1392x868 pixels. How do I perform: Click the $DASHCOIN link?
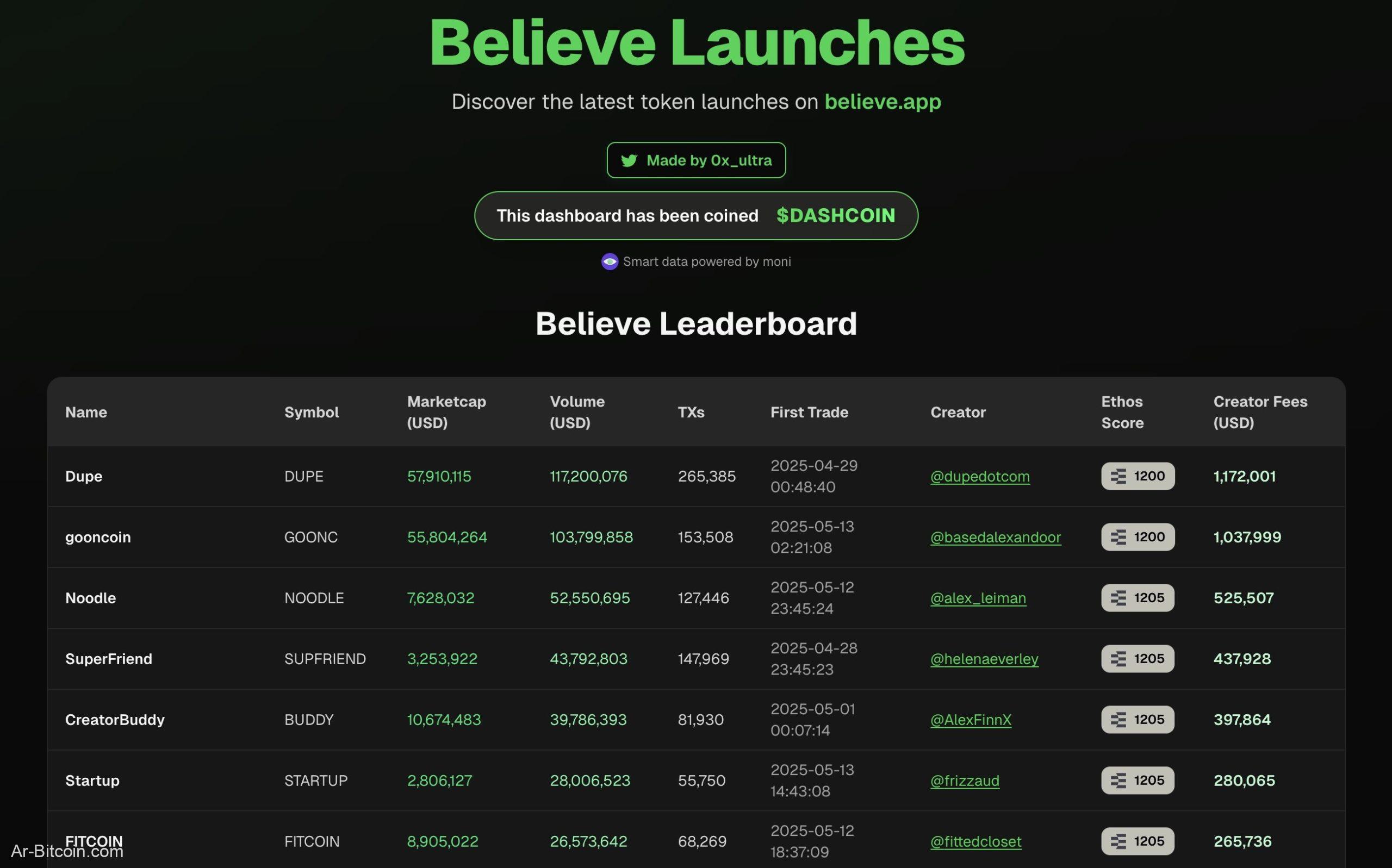click(836, 215)
